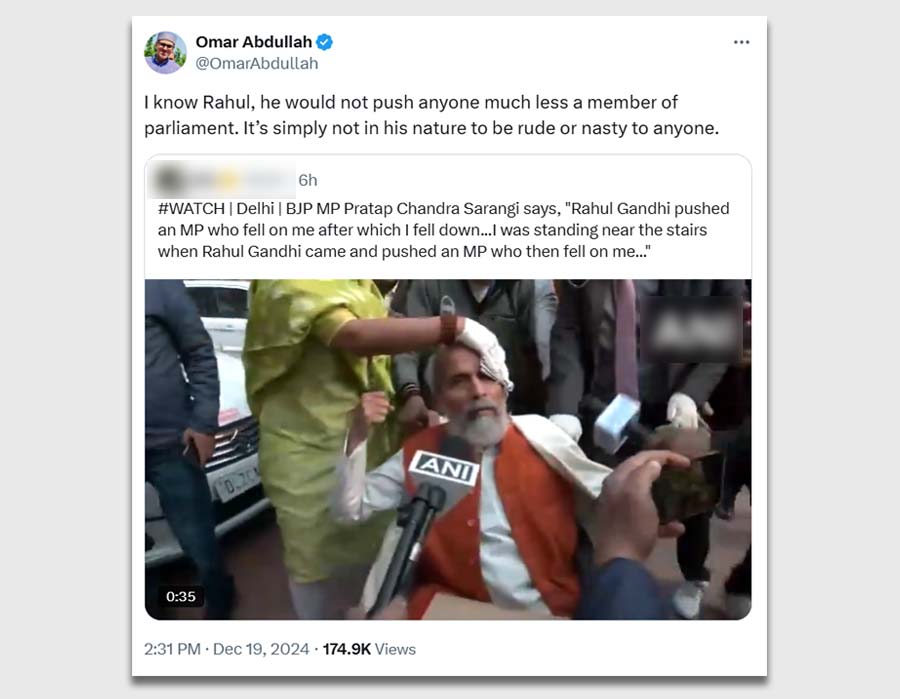Play the embedded video of the MP
The width and height of the screenshot is (900, 699).
click(448, 449)
